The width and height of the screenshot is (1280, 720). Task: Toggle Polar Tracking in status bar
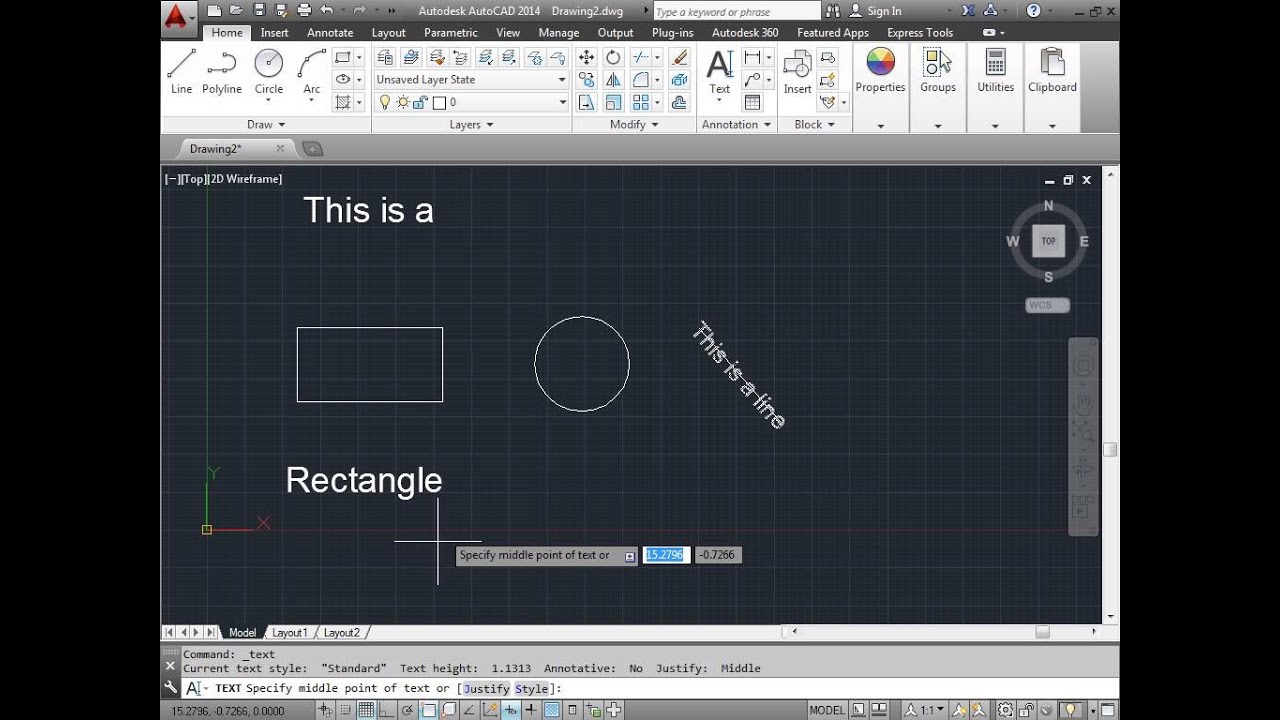point(408,711)
